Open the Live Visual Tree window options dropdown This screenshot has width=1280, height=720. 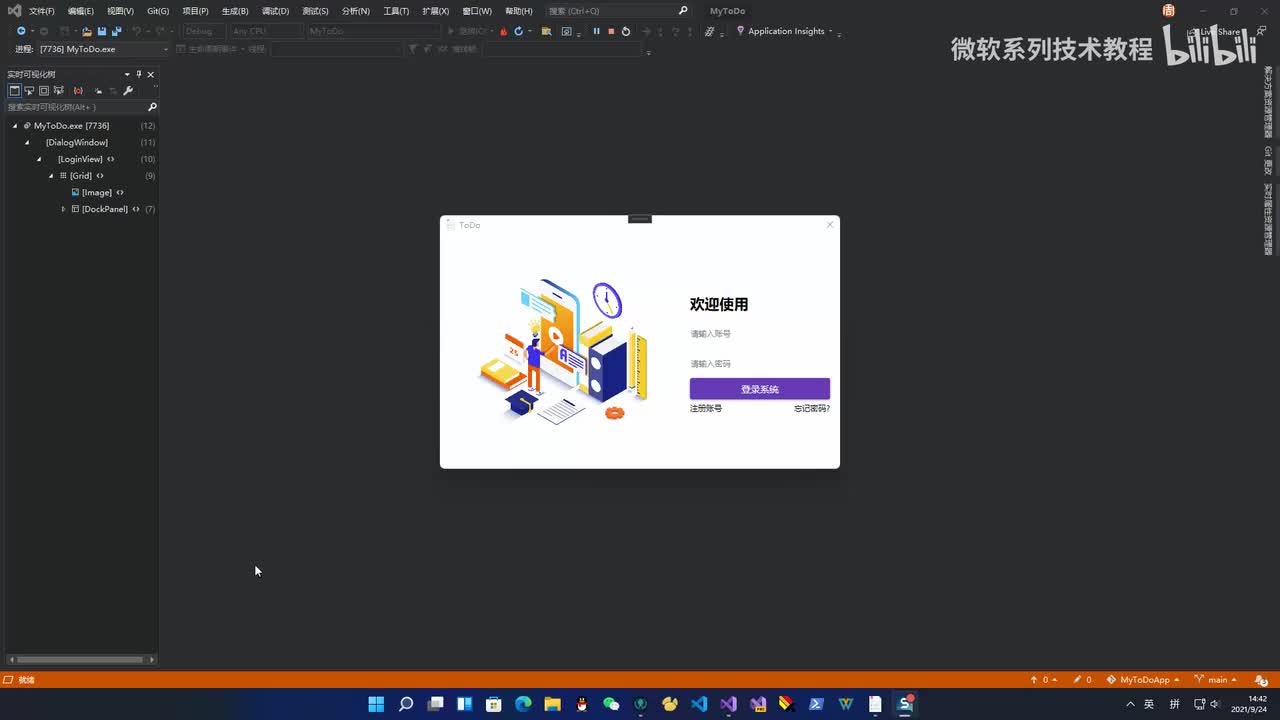[127, 74]
